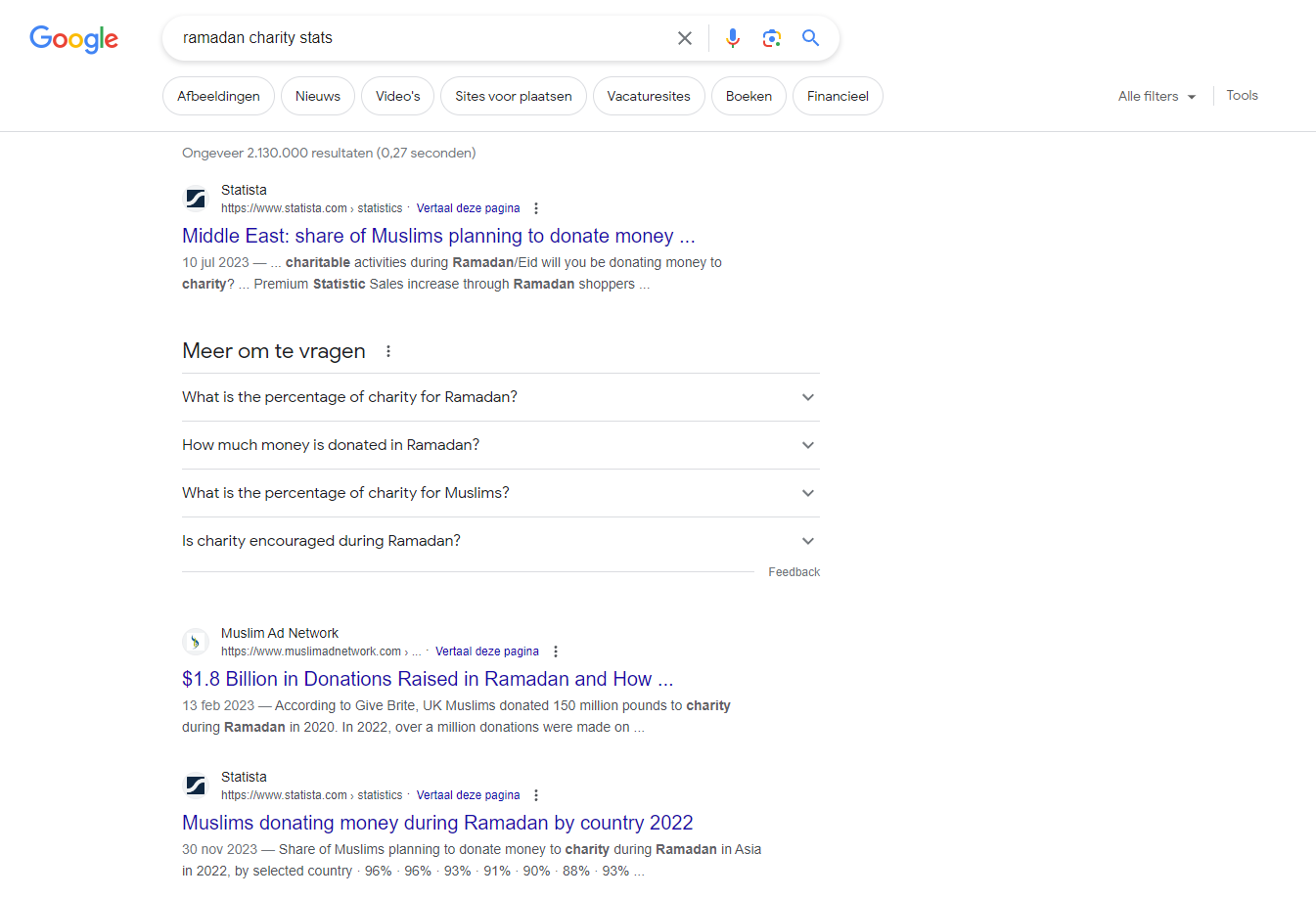Screen dimensions: 1316x898
Task: Open options menu for first Statista result
Action: click(536, 208)
